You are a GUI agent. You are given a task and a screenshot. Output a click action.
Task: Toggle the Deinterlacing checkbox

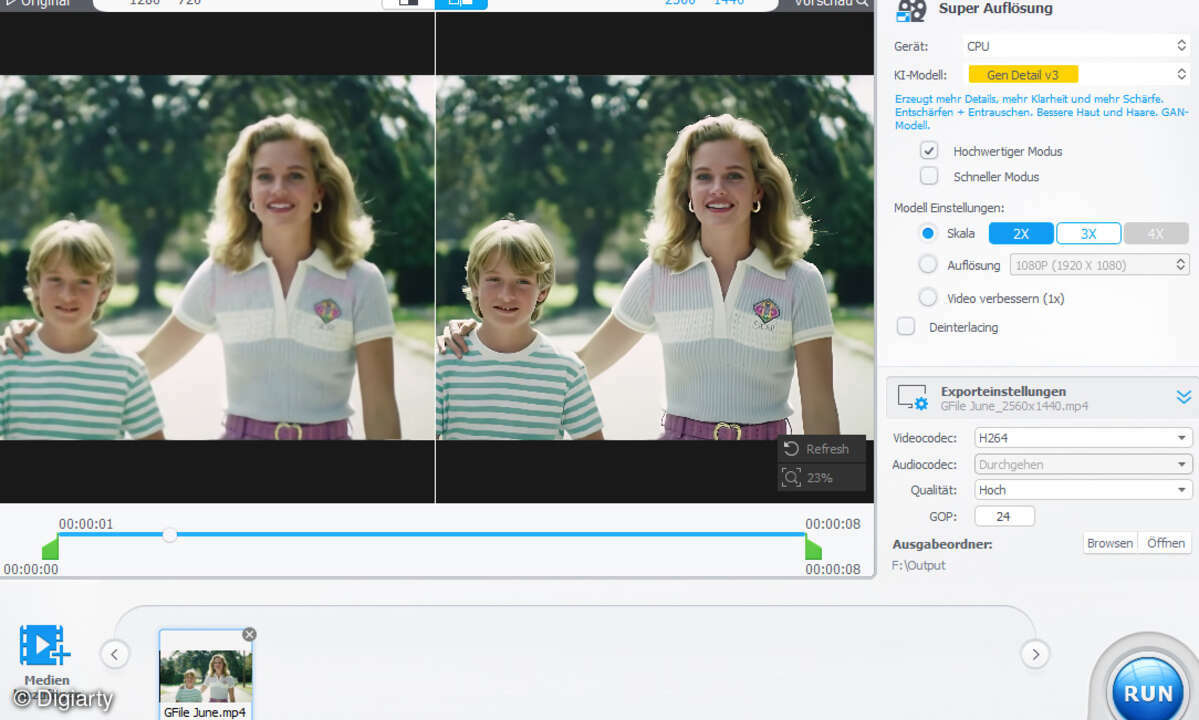click(906, 326)
